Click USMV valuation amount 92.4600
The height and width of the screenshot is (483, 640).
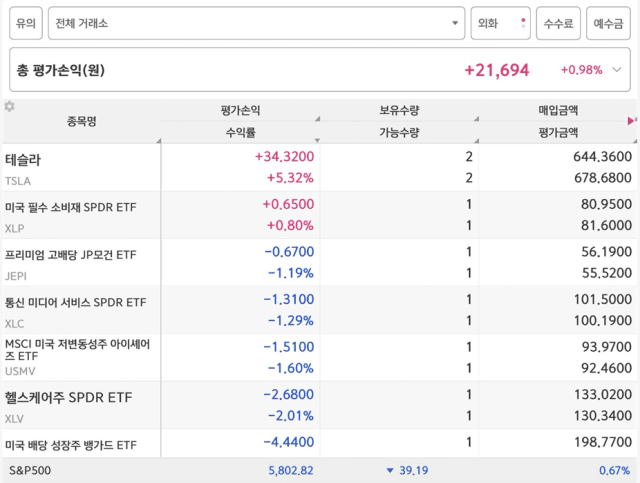click(607, 368)
